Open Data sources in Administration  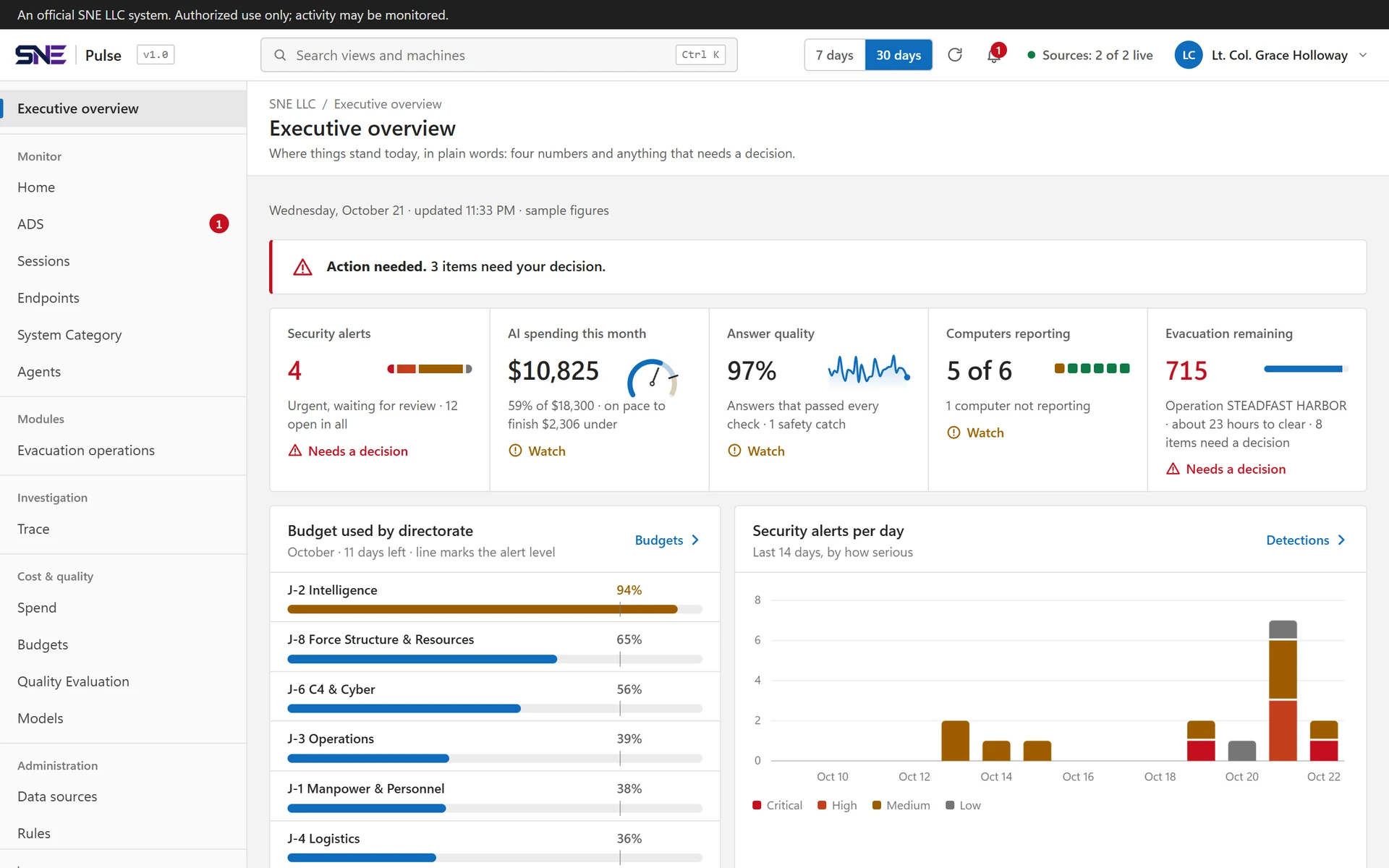coord(123,796)
